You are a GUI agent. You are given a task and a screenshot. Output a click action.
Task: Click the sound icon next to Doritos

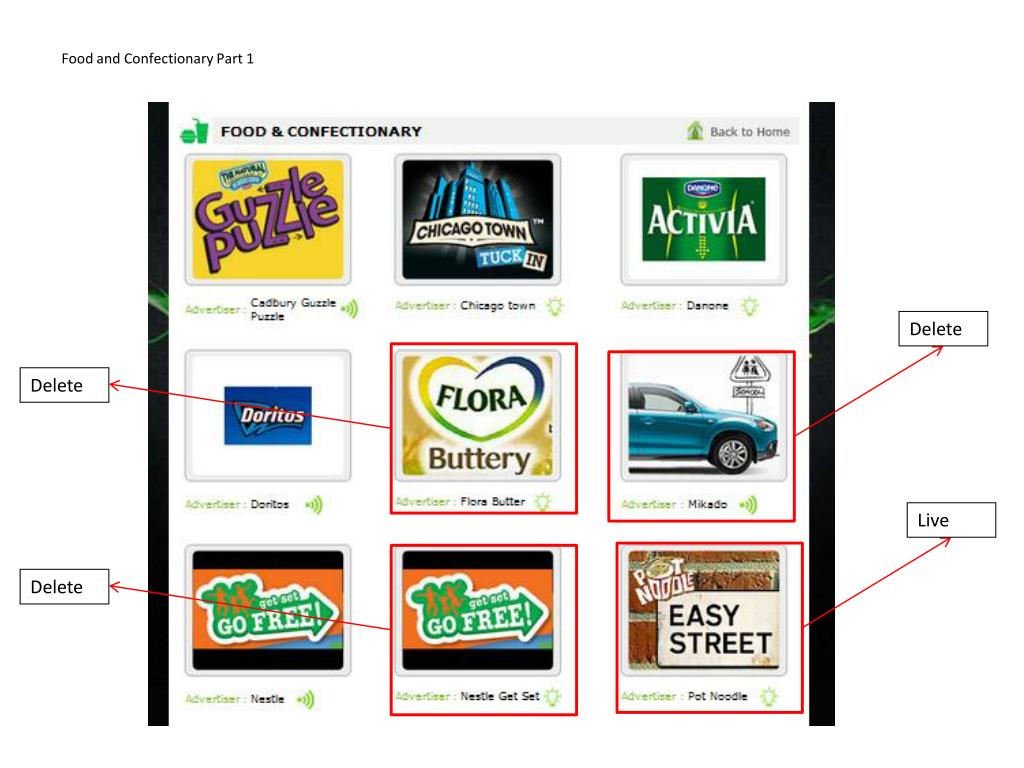(314, 505)
